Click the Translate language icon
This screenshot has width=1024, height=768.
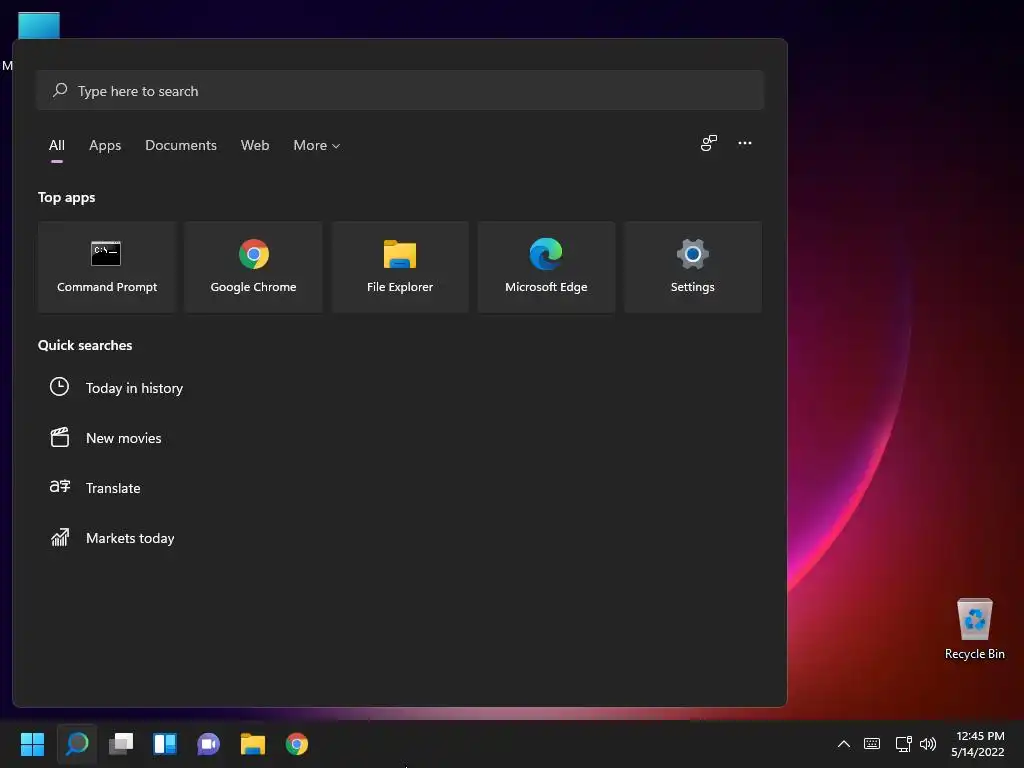tap(59, 487)
